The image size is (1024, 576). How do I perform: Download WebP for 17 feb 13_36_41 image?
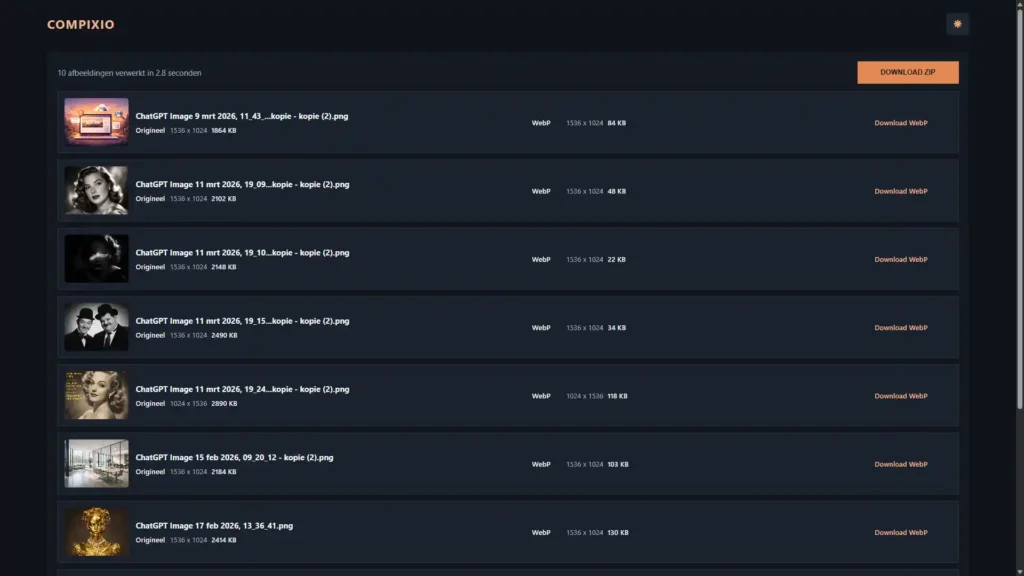(900, 532)
